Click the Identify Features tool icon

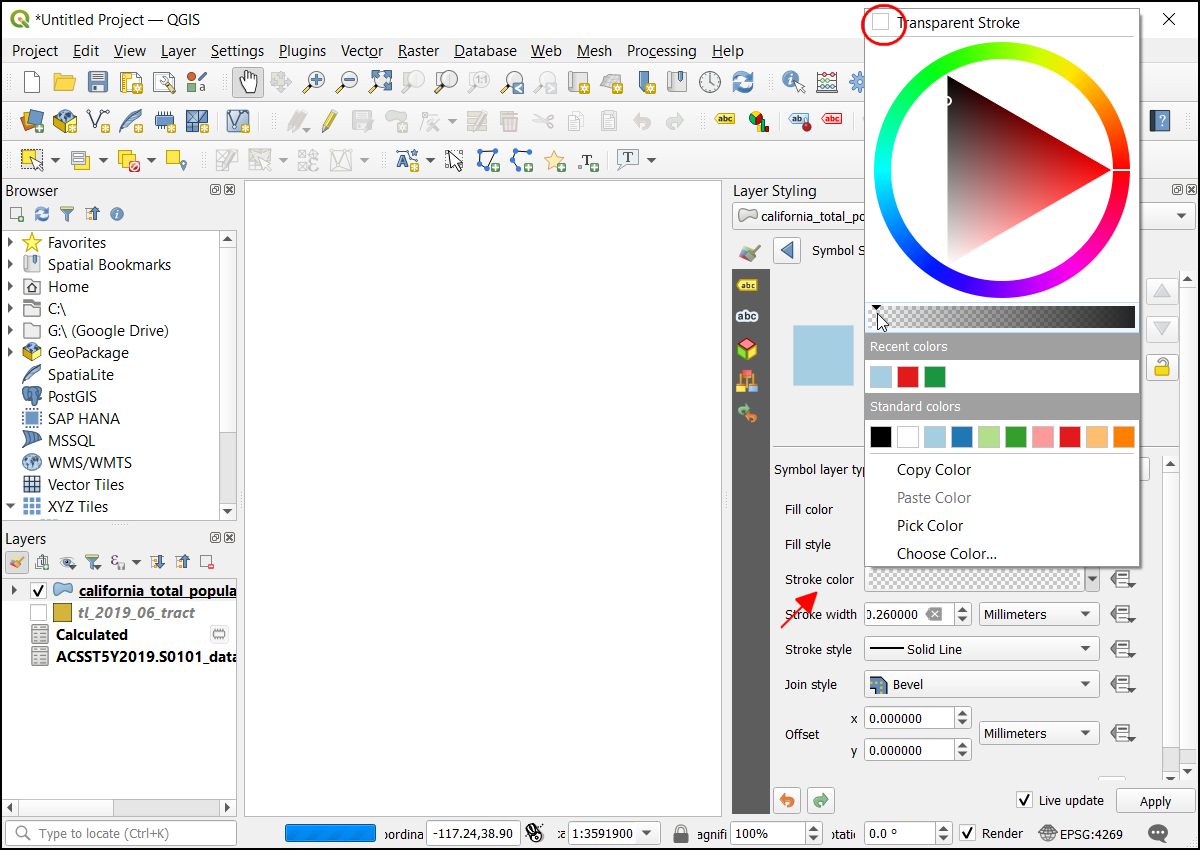click(x=794, y=82)
